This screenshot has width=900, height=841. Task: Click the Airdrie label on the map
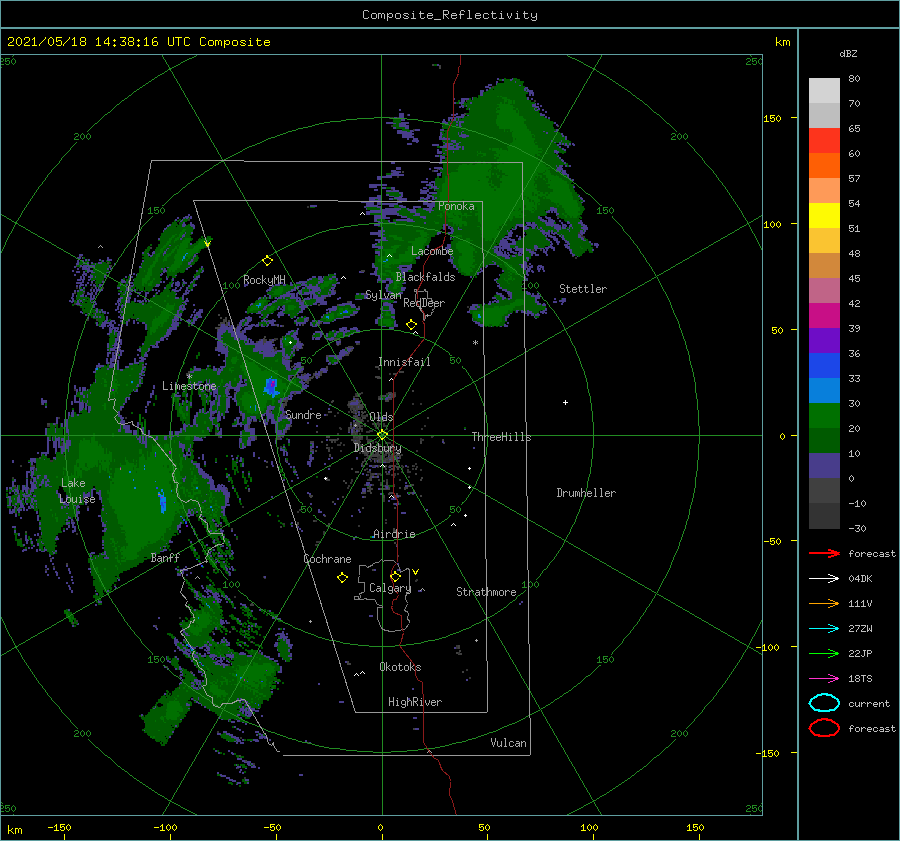[x=394, y=534]
